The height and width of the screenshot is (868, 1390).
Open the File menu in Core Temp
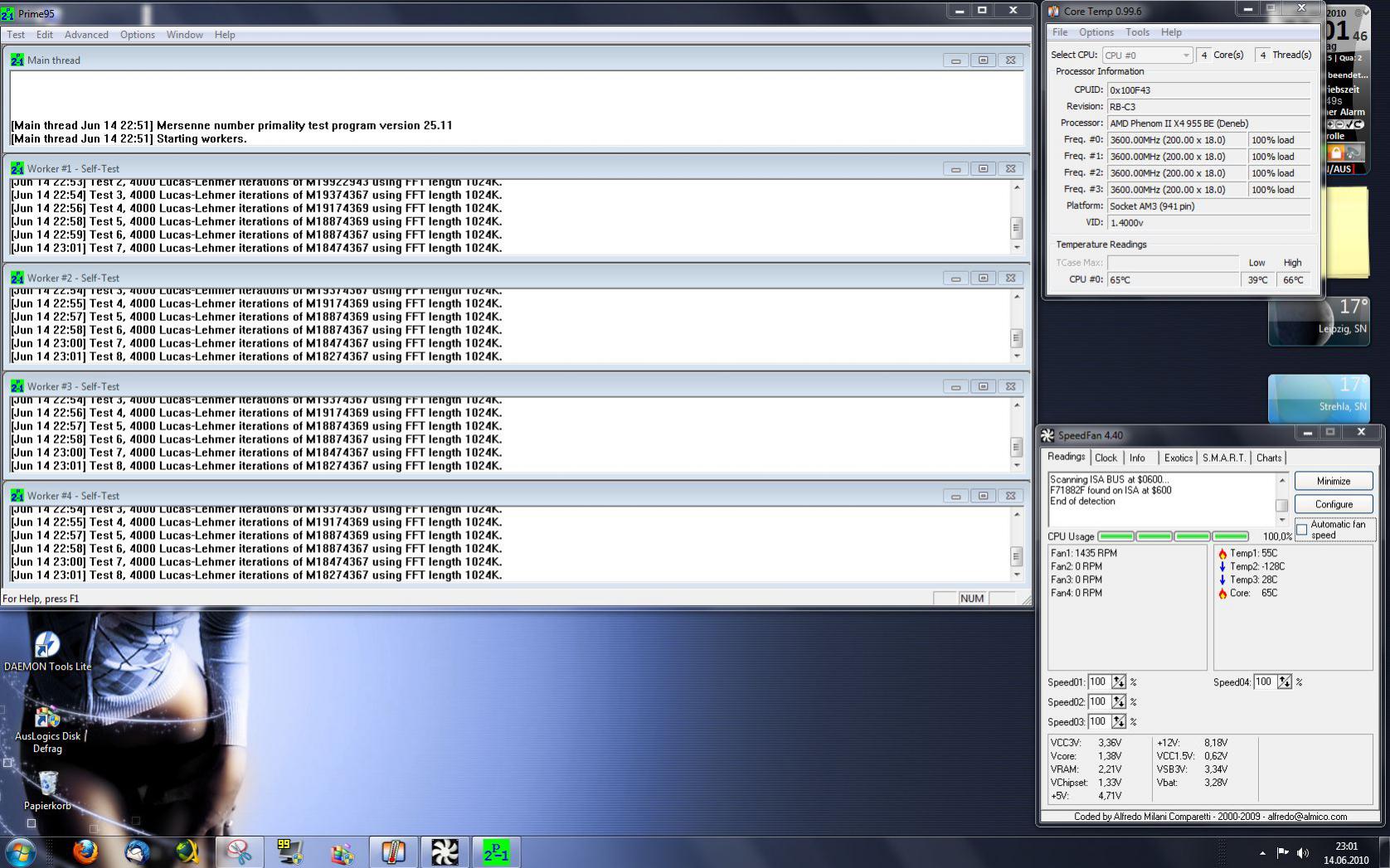1060,32
